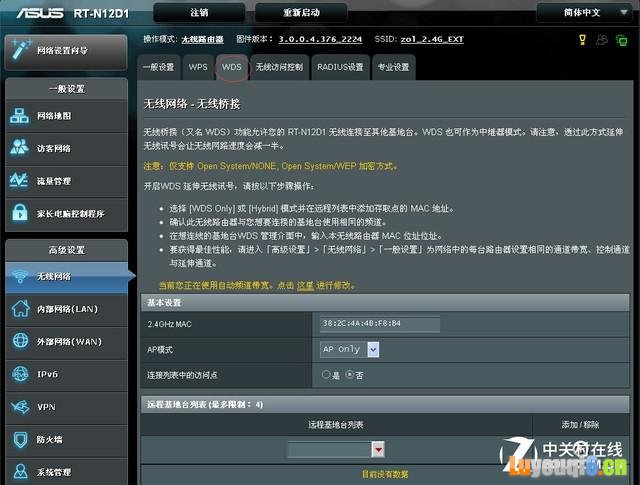Screen dimensions: 640x485
Task: Click the parental control padlock icon
Action: pos(19,212)
